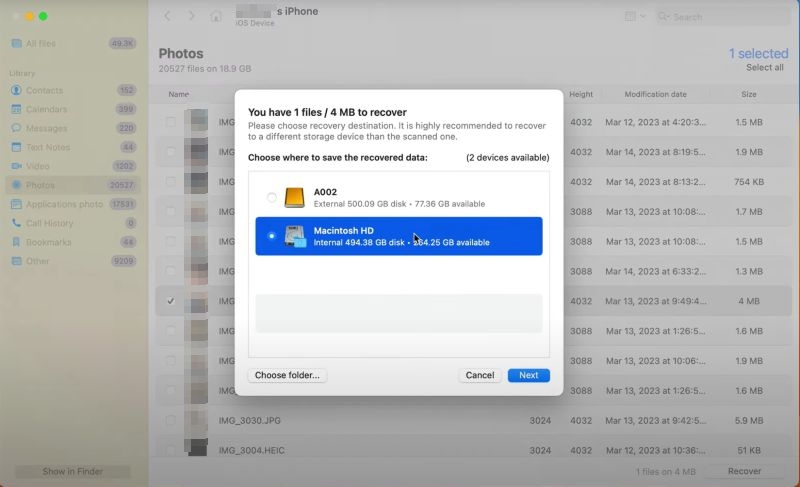Click the Choose folder... button

coord(287,375)
